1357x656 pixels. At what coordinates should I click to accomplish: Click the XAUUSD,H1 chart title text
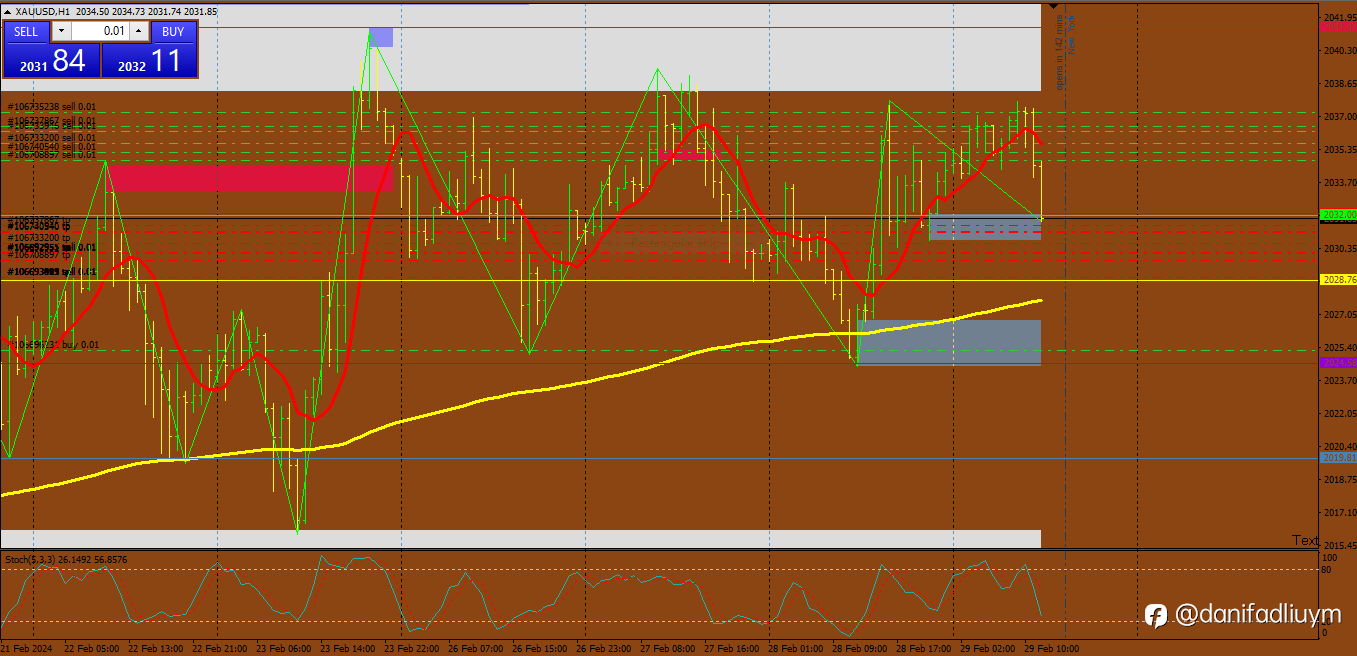point(44,11)
